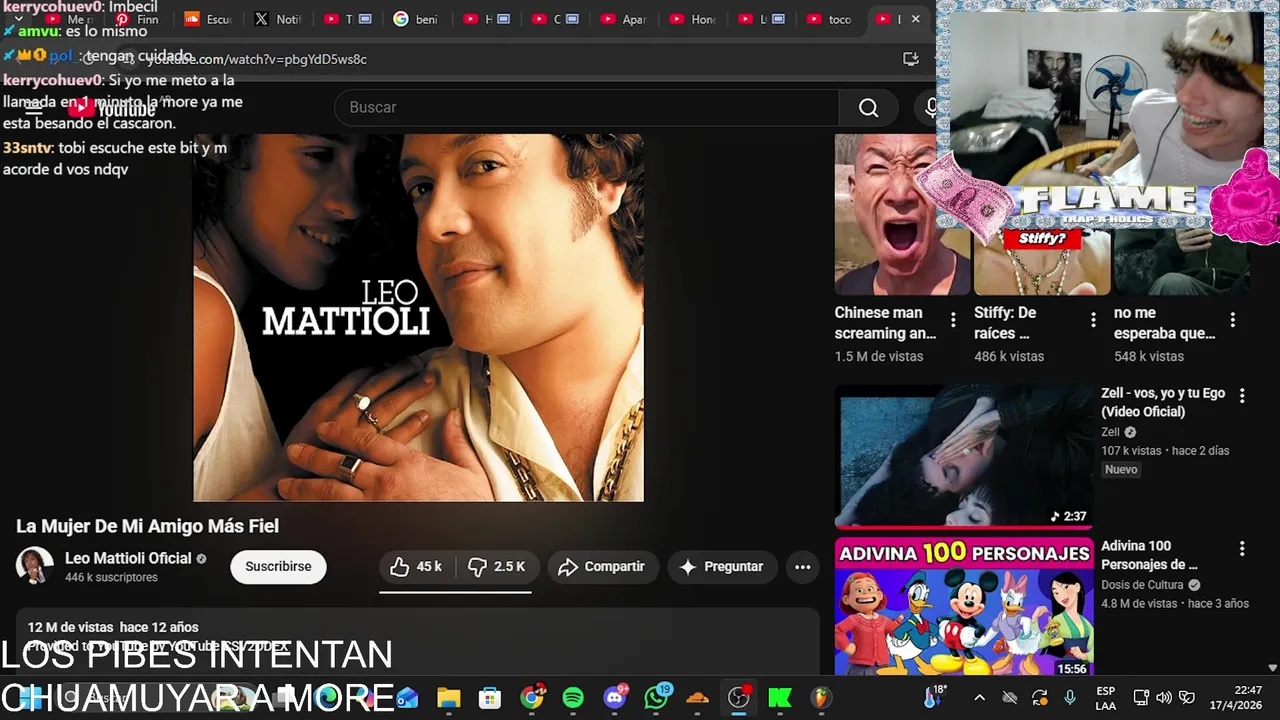
Task: Open WhatsApp from the taskbar
Action: click(x=656, y=698)
